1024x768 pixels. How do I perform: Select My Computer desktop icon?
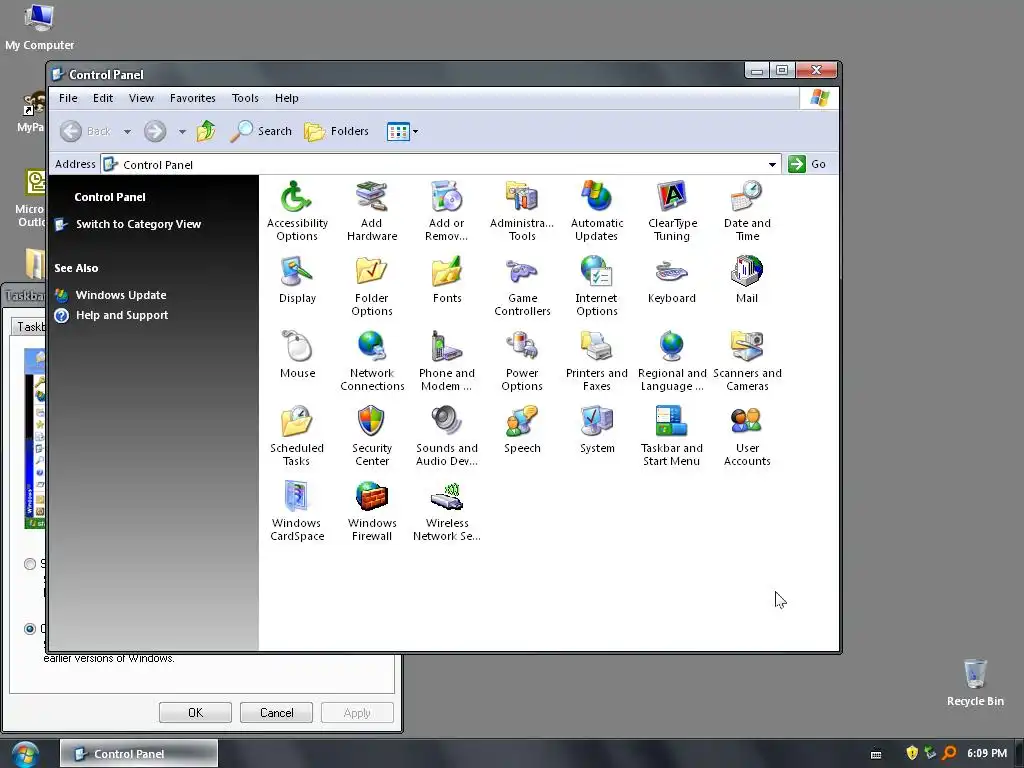(39, 27)
